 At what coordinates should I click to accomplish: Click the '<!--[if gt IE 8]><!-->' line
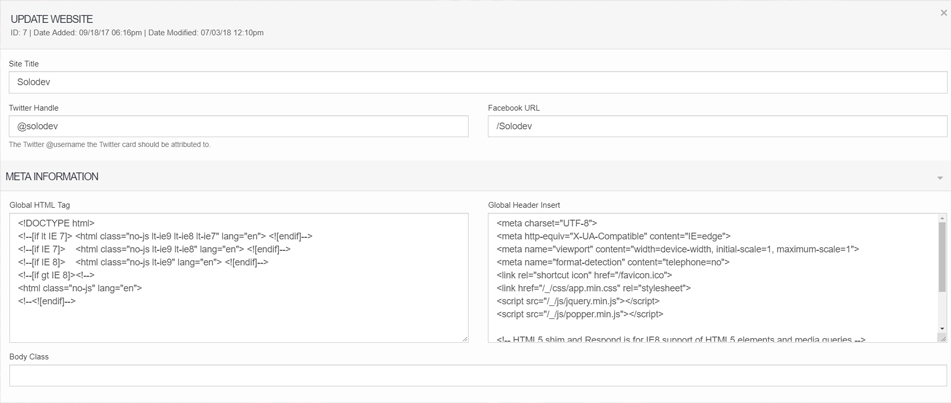point(56,275)
